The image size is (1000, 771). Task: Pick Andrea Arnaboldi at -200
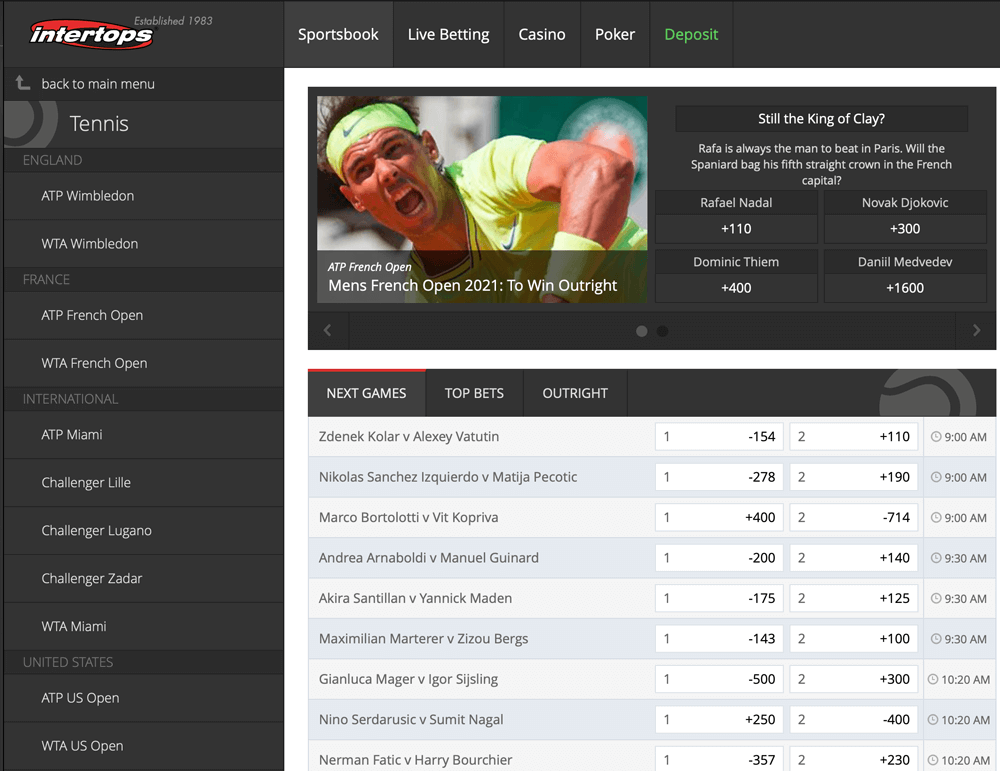719,558
